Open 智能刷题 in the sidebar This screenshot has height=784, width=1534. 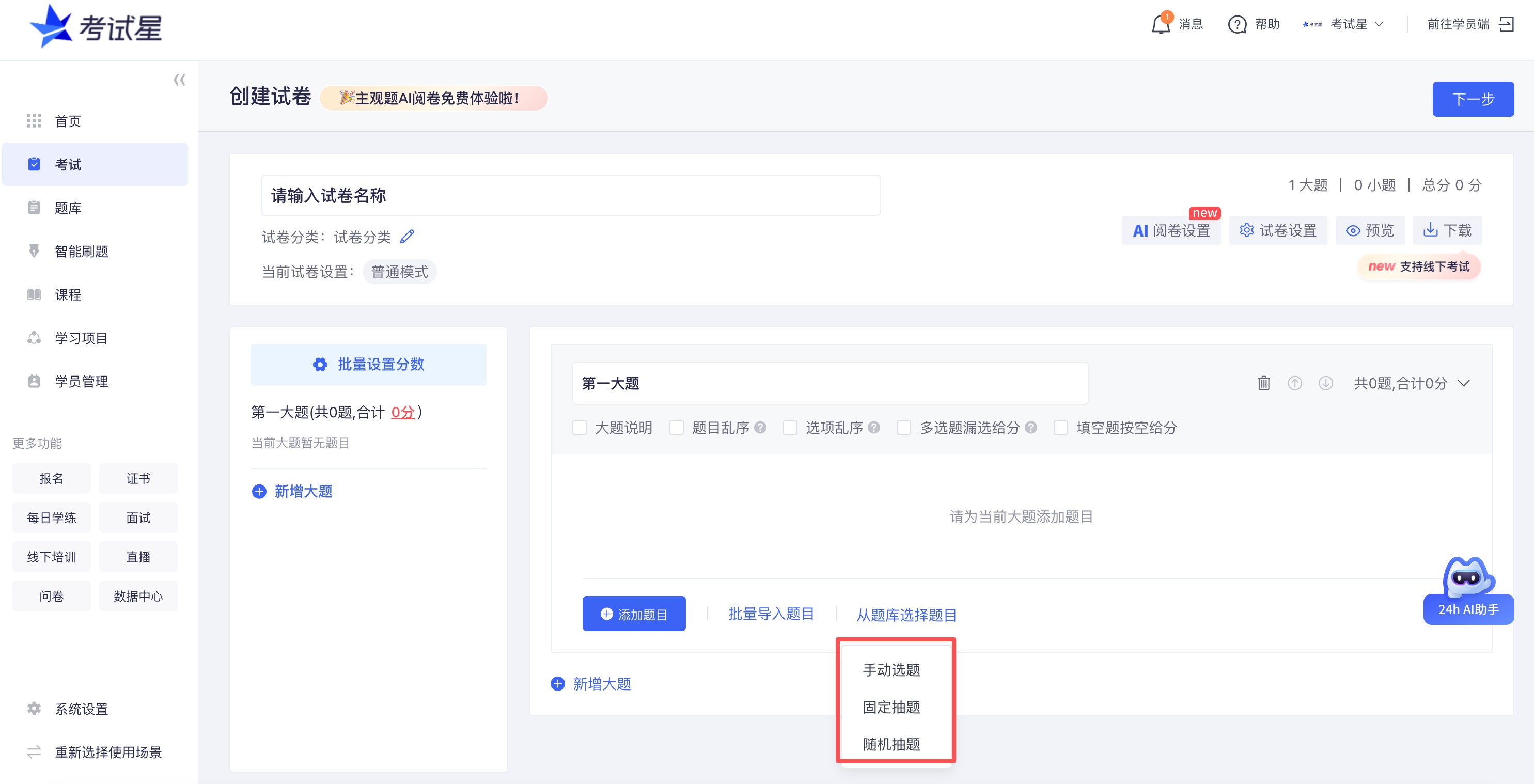[95, 250]
